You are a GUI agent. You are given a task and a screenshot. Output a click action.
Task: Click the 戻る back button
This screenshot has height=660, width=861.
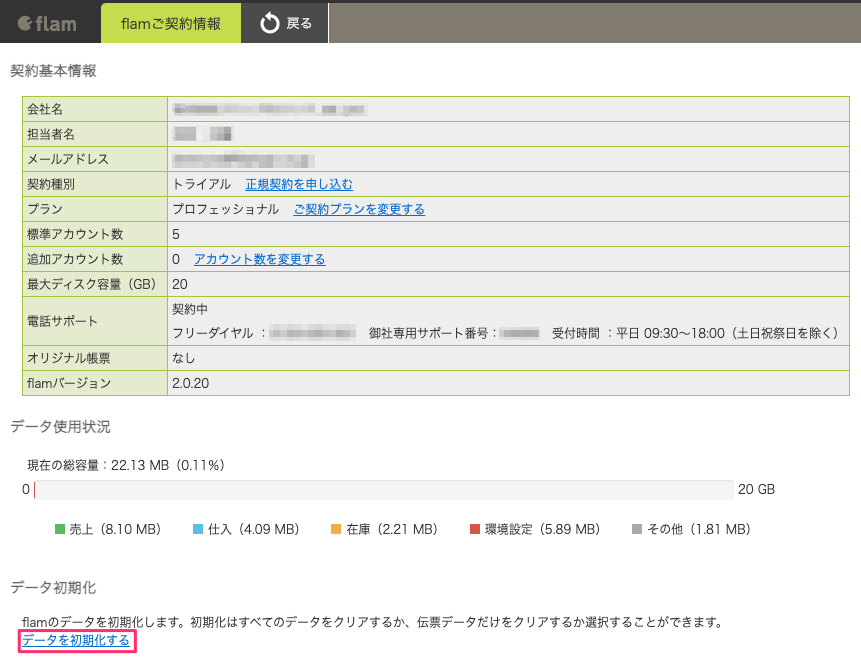point(285,23)
